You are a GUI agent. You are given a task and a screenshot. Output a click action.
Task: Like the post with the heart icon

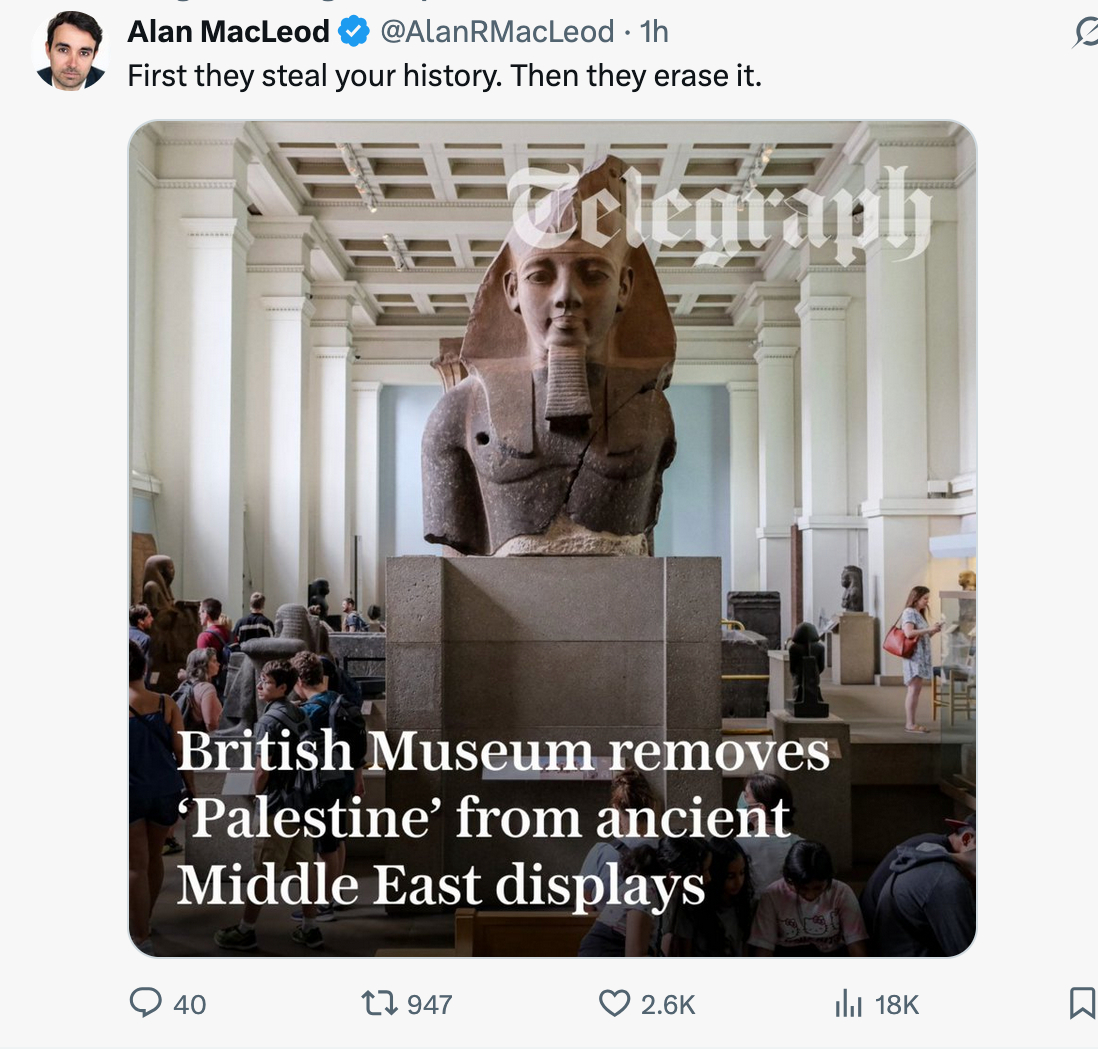coord(614,1003)
